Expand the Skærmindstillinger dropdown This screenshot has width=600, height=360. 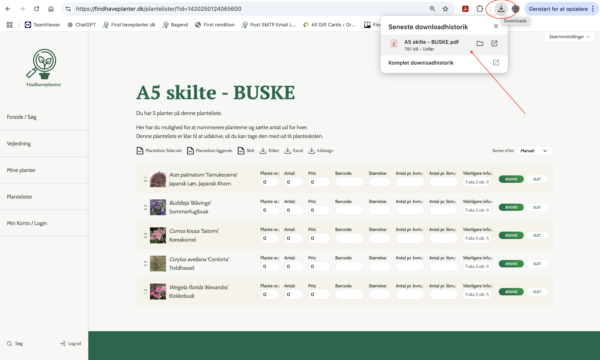pyautogui.click(x=569, y=37)
